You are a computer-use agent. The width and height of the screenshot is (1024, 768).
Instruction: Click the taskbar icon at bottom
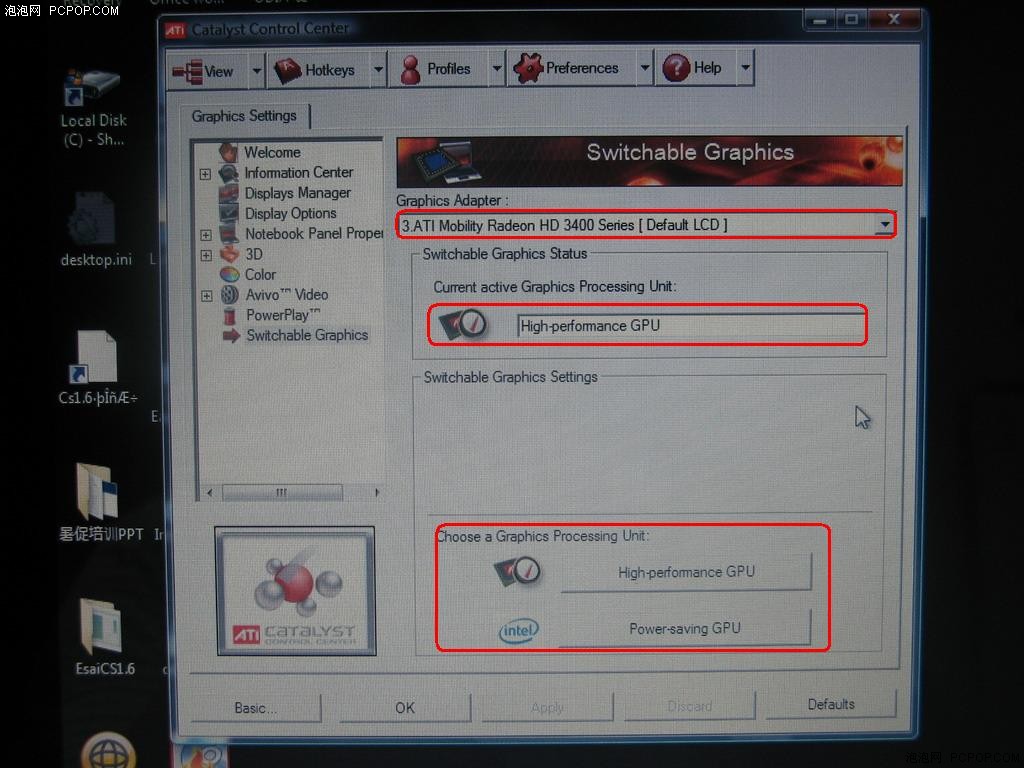[x=200, y=756]
